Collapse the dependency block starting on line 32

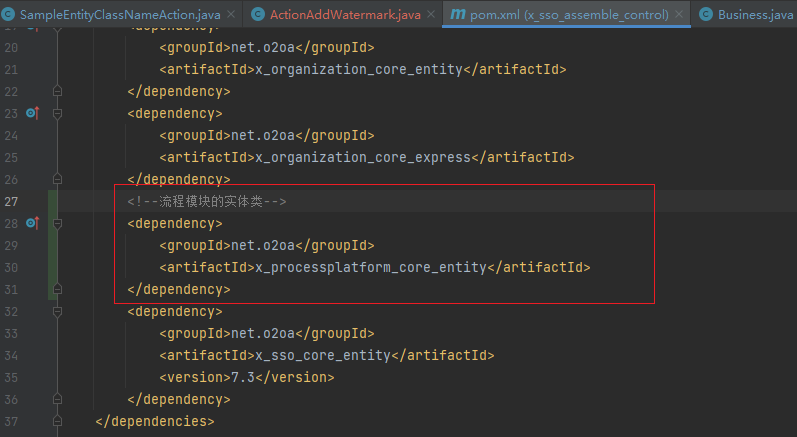coord(57,311)
